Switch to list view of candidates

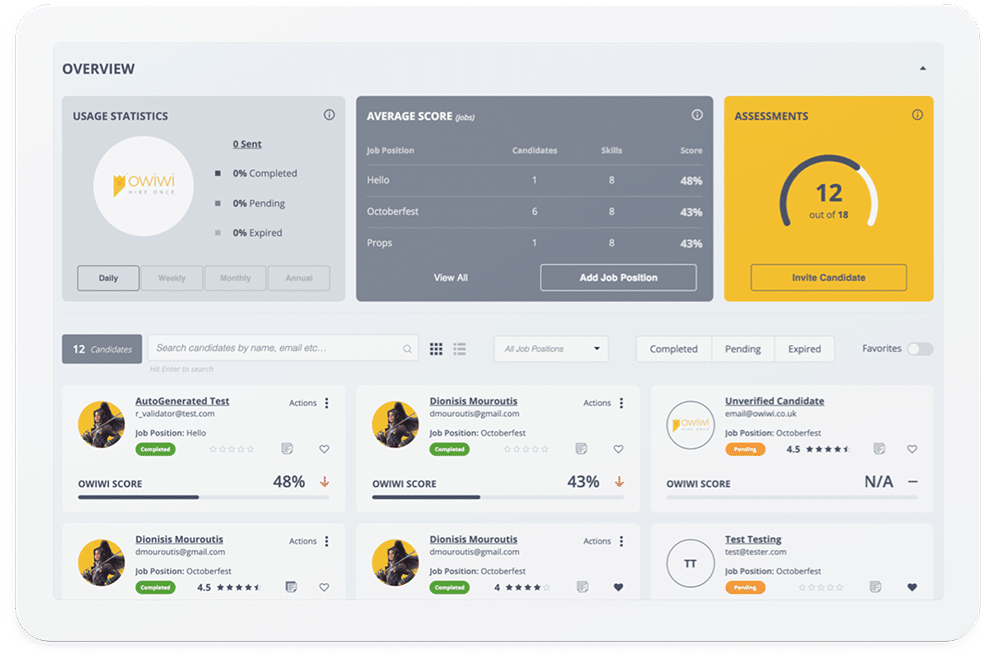point(460,349)
